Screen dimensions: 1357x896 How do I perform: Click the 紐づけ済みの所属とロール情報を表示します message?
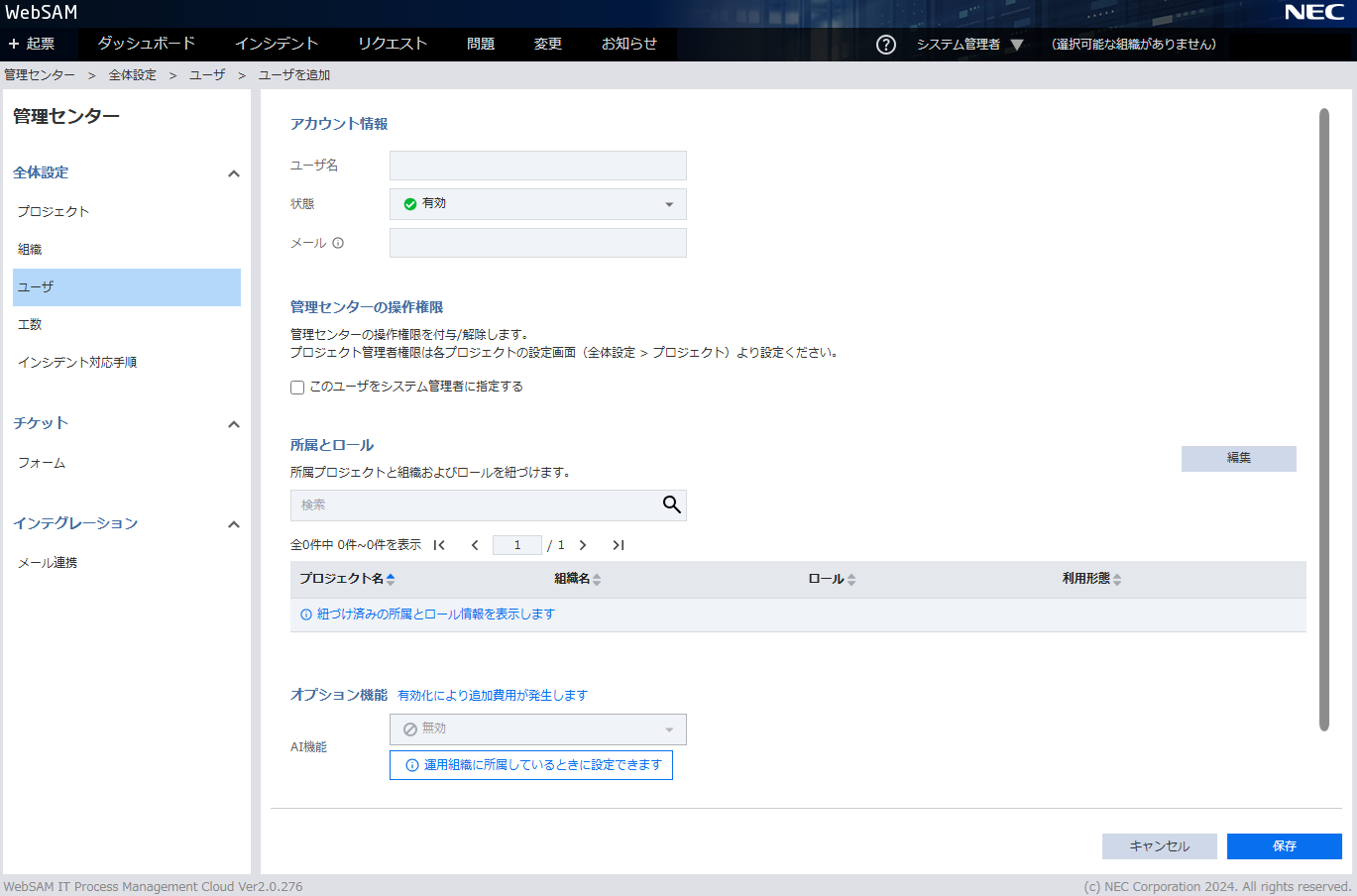[436, 615]
